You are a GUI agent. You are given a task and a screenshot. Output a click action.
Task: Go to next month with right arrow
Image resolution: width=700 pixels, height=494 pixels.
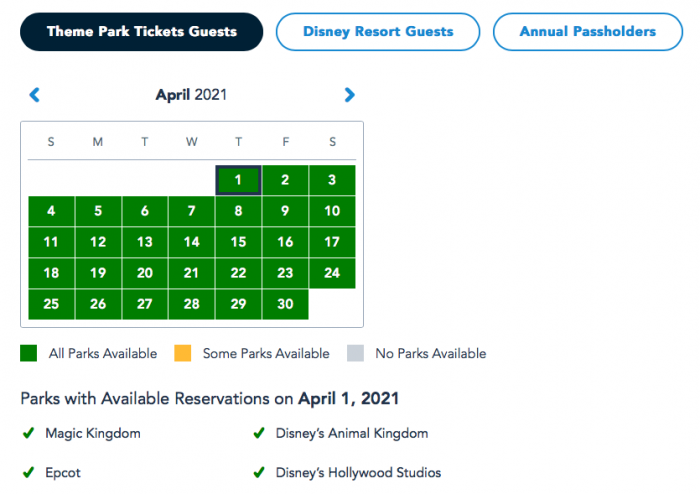(349, 95)
